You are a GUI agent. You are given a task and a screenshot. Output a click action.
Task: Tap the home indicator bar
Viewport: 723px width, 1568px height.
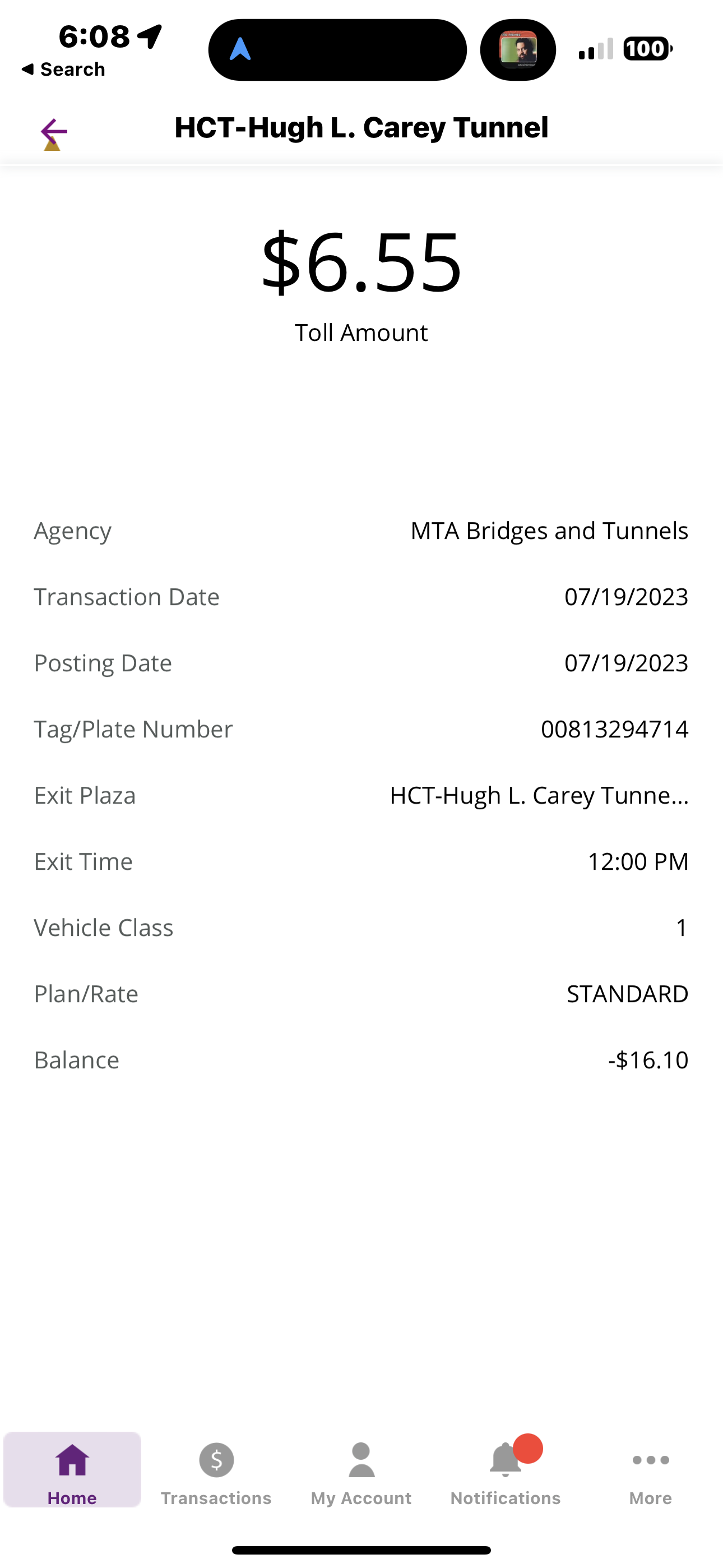click(361, 1549)
